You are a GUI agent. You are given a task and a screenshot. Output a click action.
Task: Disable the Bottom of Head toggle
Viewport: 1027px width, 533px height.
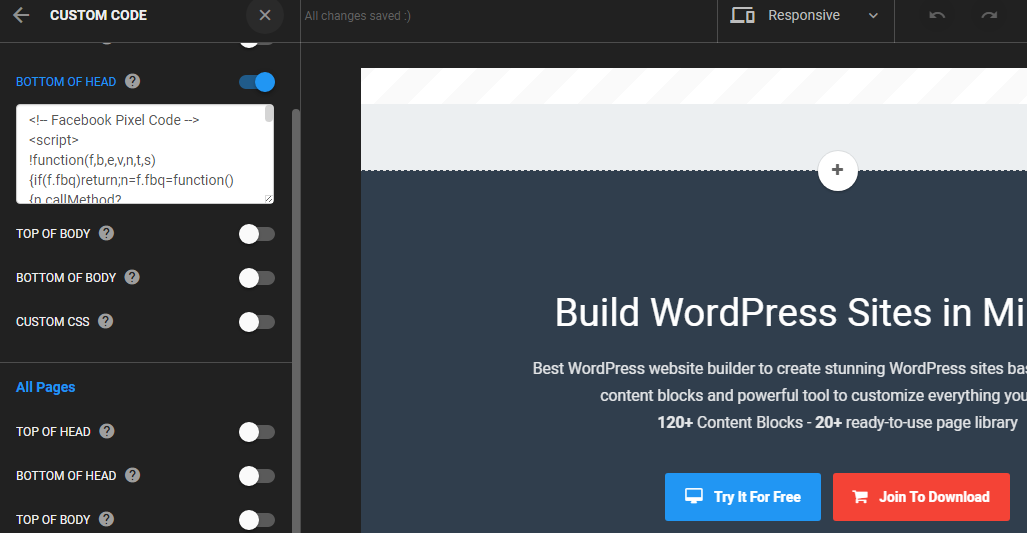[x=257, y=82]
